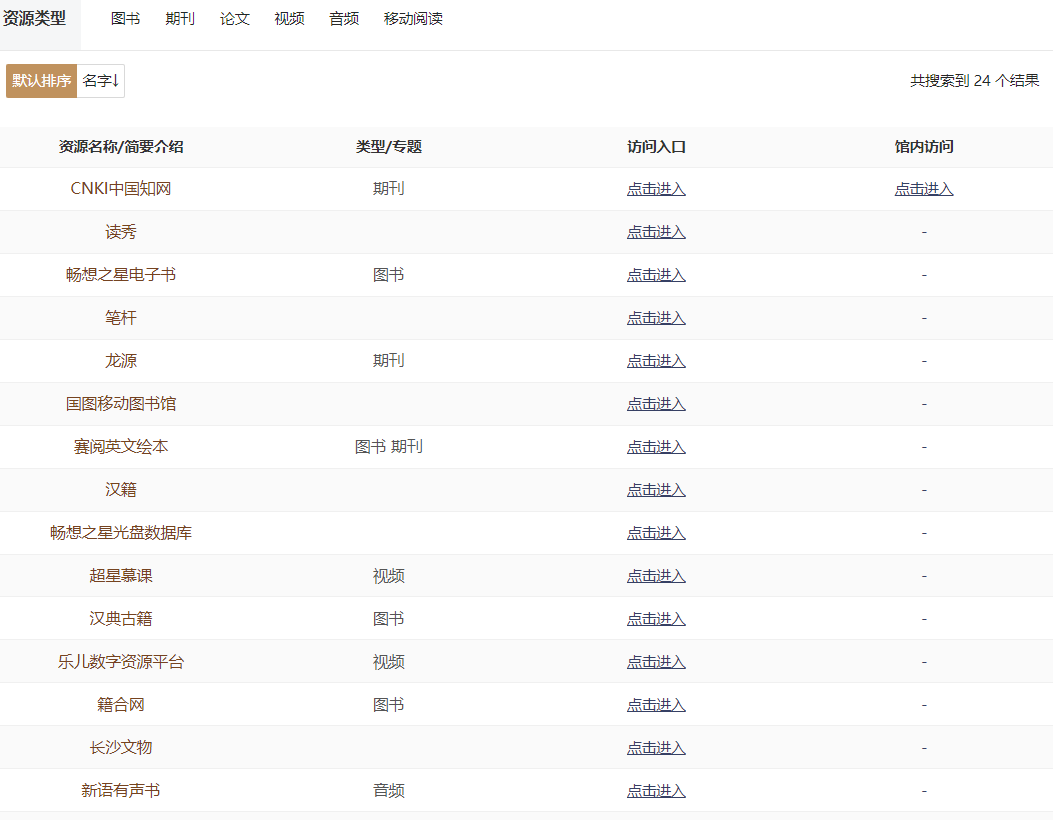Open 畅想之星电子书 resource name
Image resolution: width=1053 pixels, height=820 pixels.
pyautogui.click(x=121, y=275)
